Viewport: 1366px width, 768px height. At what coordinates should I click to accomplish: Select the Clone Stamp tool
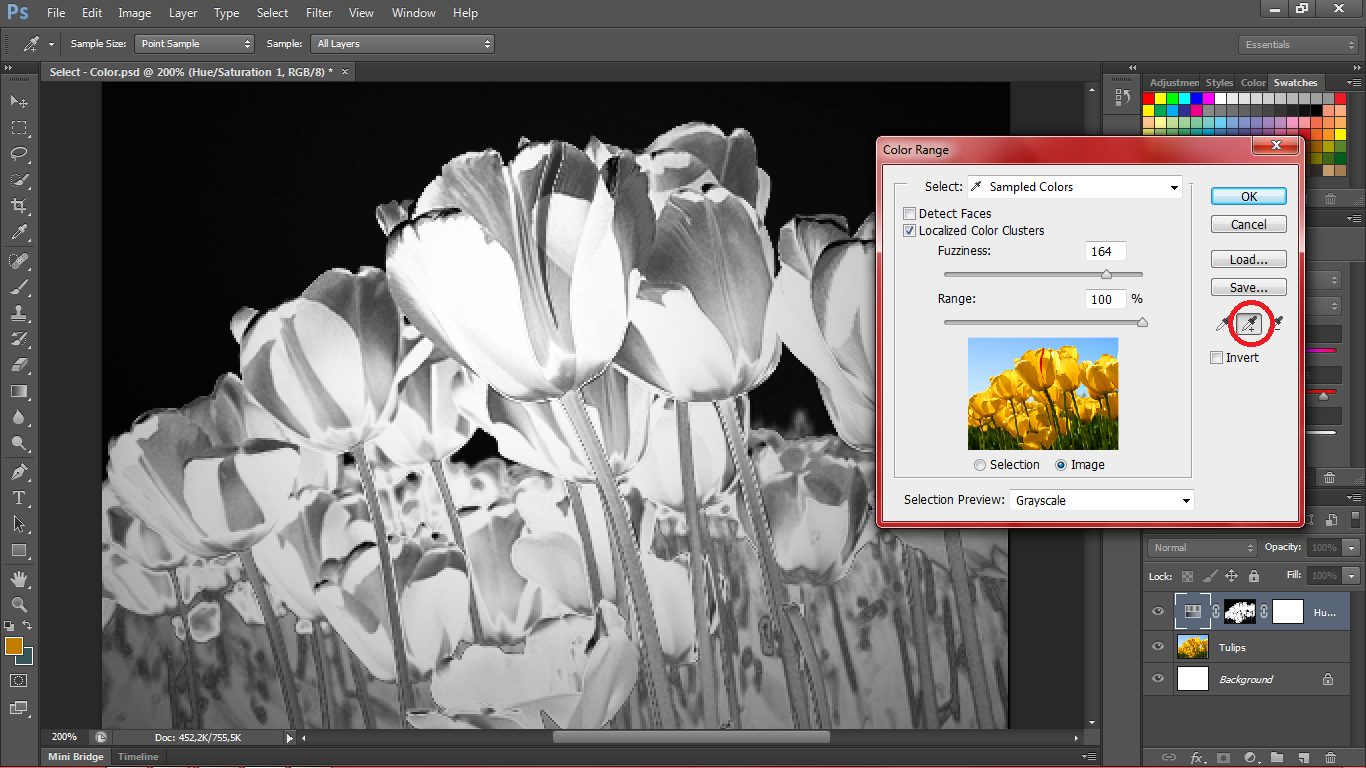tap(19, 313)
